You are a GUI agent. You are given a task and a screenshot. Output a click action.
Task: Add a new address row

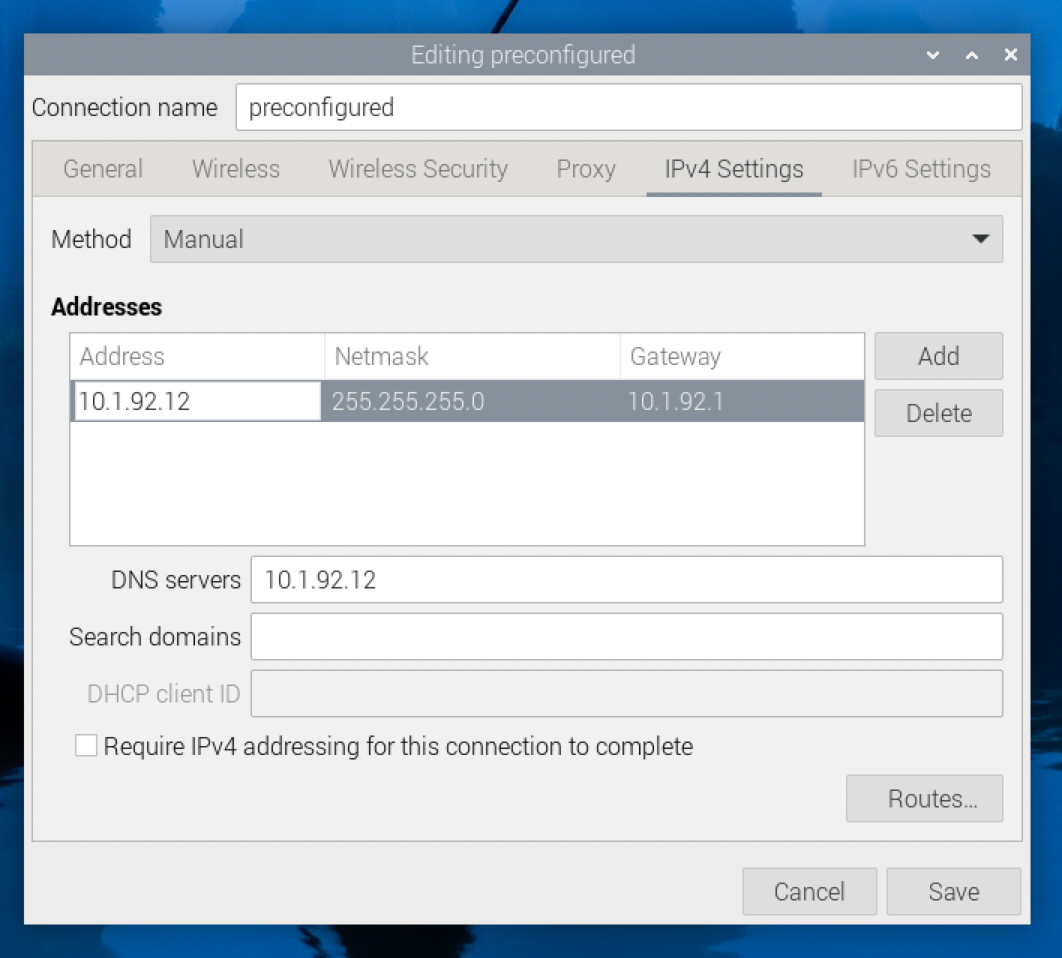coord(937,356)
